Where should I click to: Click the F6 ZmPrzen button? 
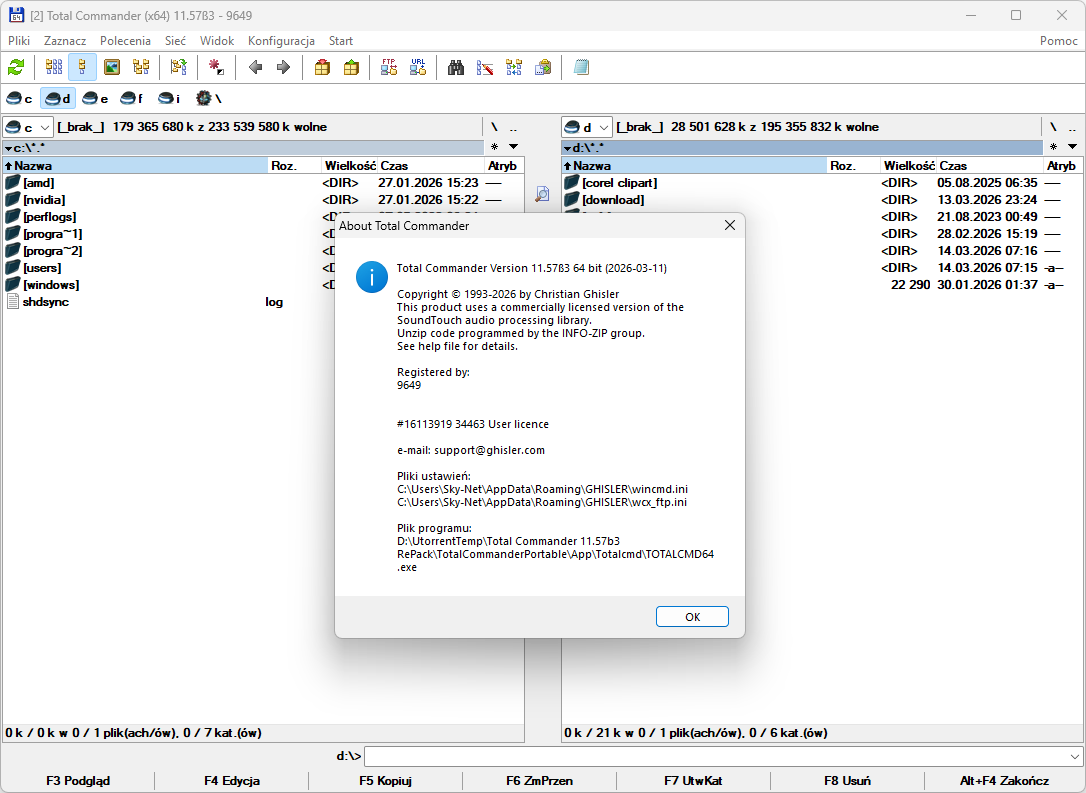click(x=540, y=781)
